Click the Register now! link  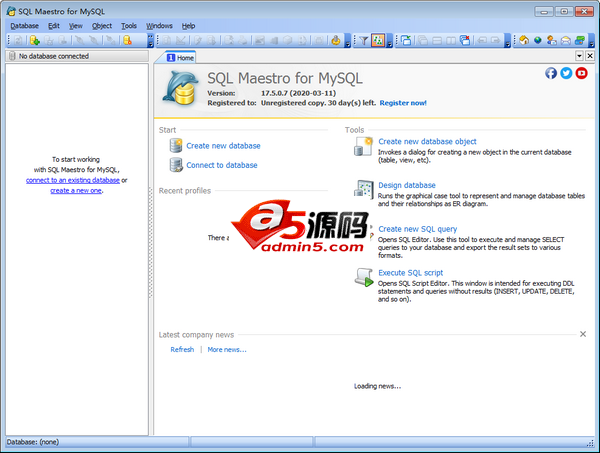[403, 103]
